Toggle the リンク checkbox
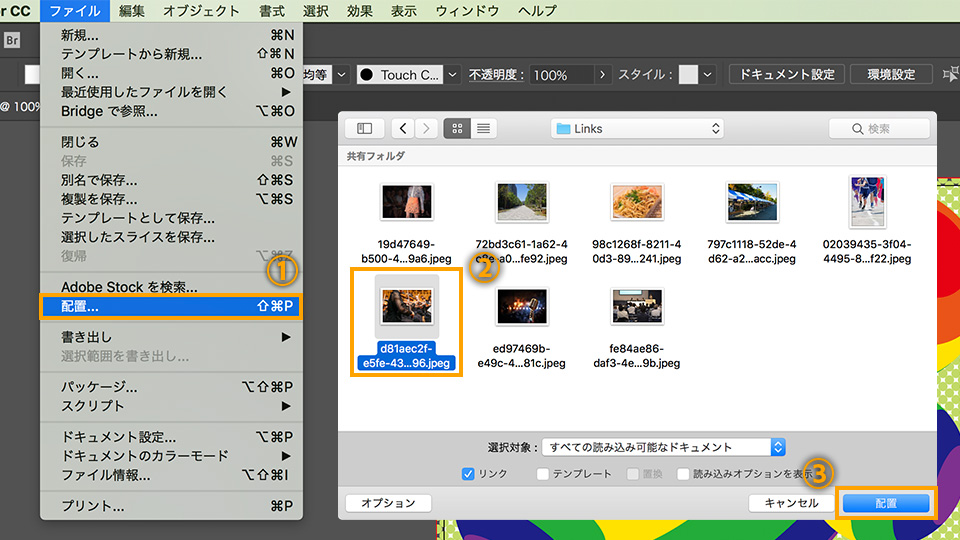Screen dimensions: 960x540 468,474
